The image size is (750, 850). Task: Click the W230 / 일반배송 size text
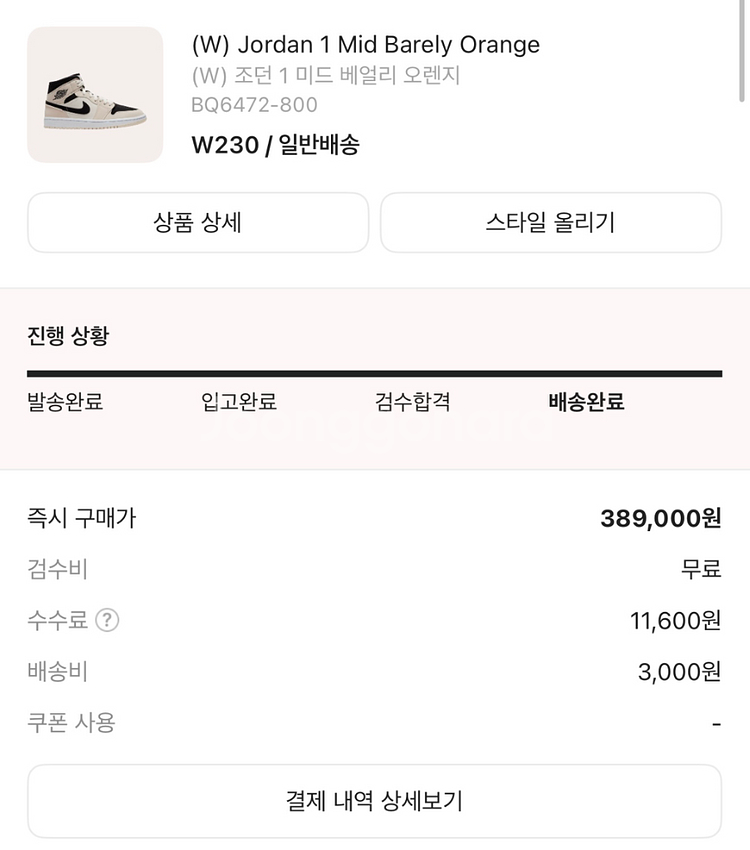tap(275, 145)
